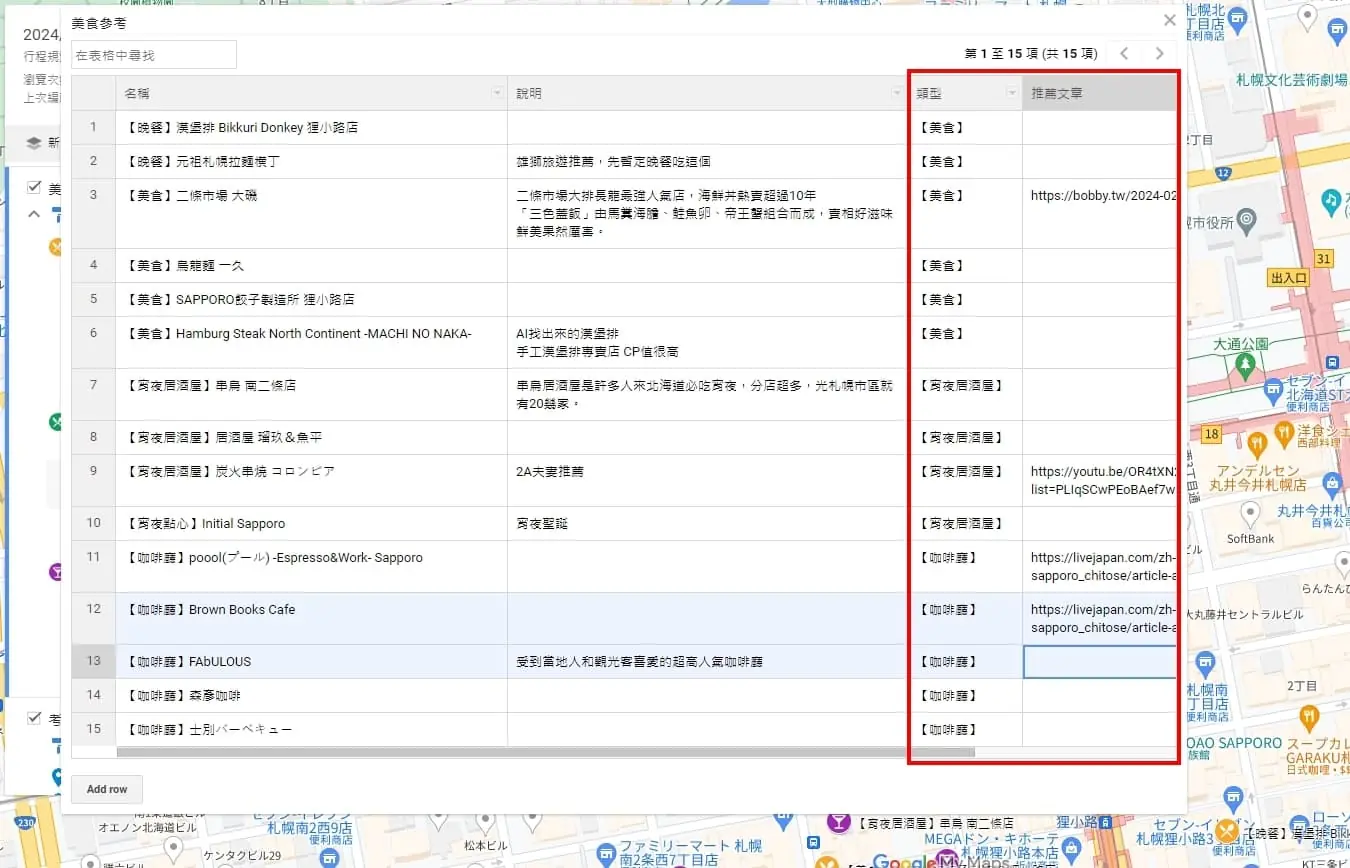
Task: Click the purple bar marker for 串鳥 南二條店 on map
Action: pyautogui.click(x=837, y=823)
